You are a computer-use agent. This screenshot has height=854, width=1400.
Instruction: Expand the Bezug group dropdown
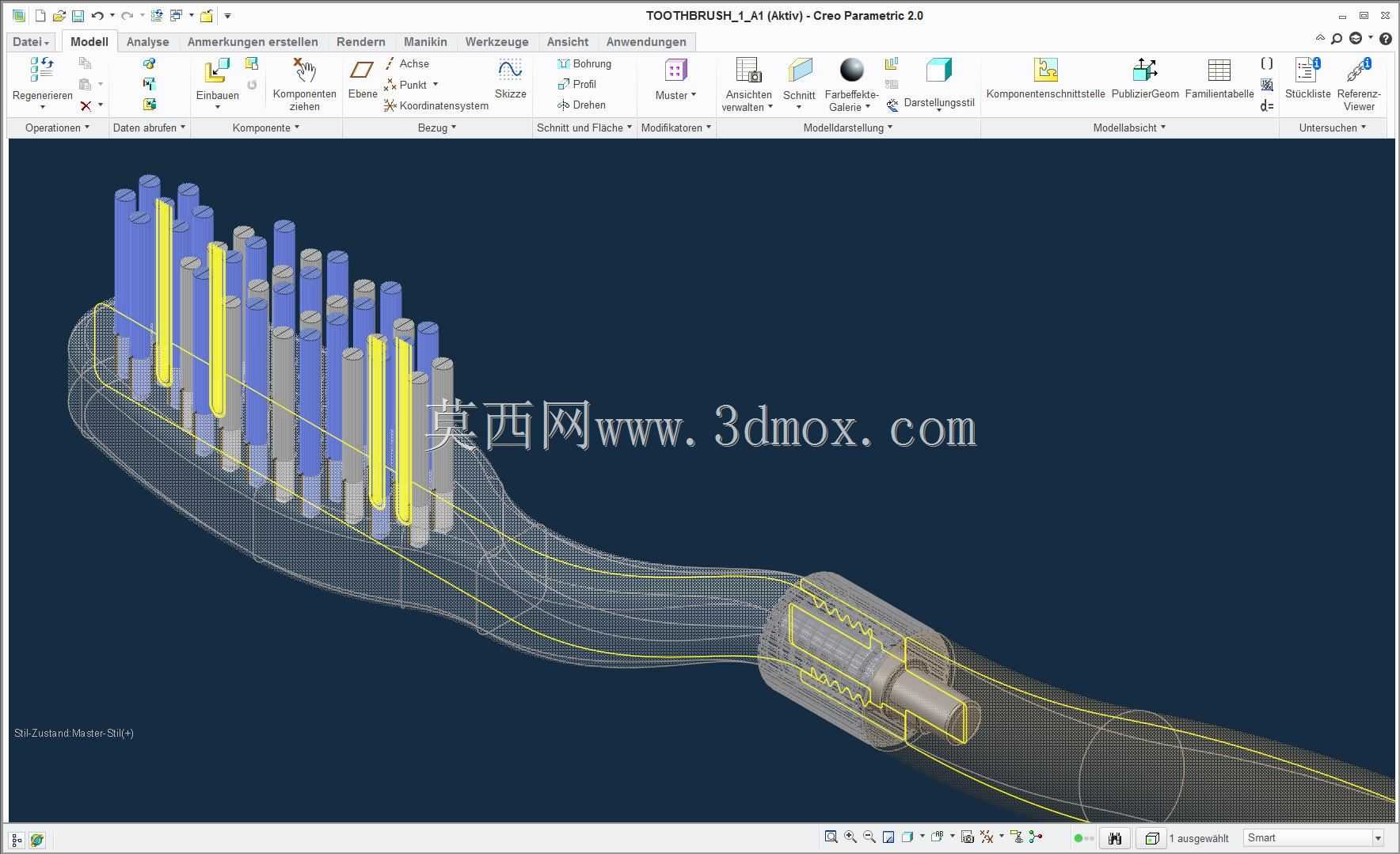tap(437, 128)
